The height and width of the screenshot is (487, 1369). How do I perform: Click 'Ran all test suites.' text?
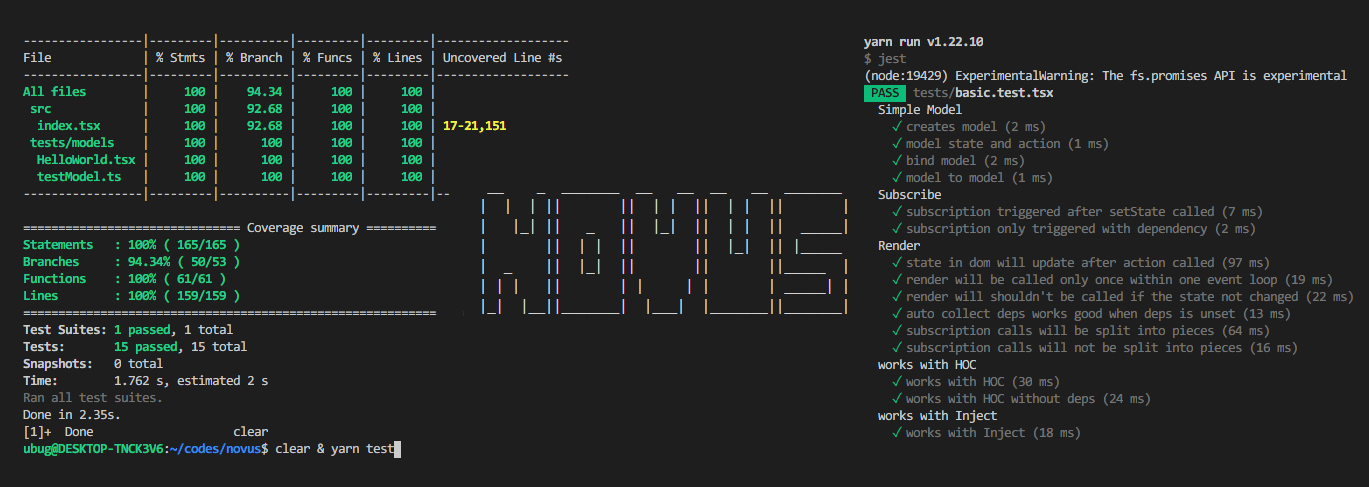93,398
